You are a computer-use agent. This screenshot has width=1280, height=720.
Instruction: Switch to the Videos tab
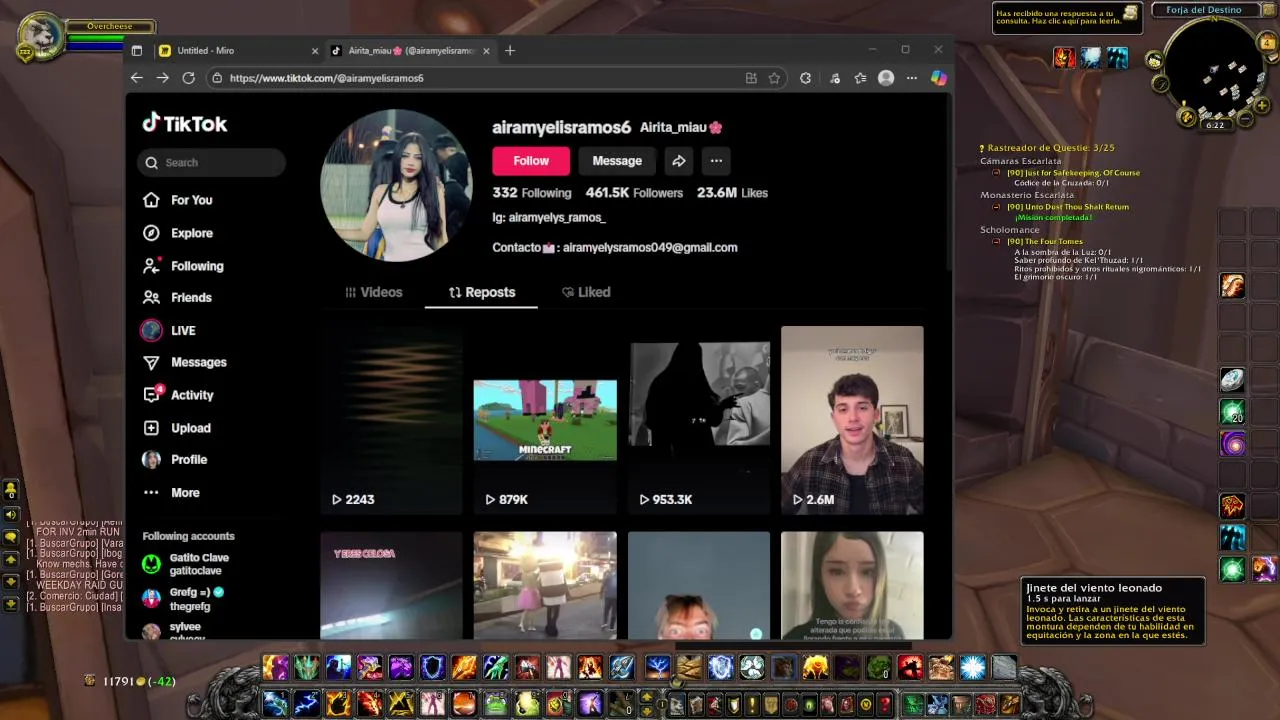click(374, 292)
